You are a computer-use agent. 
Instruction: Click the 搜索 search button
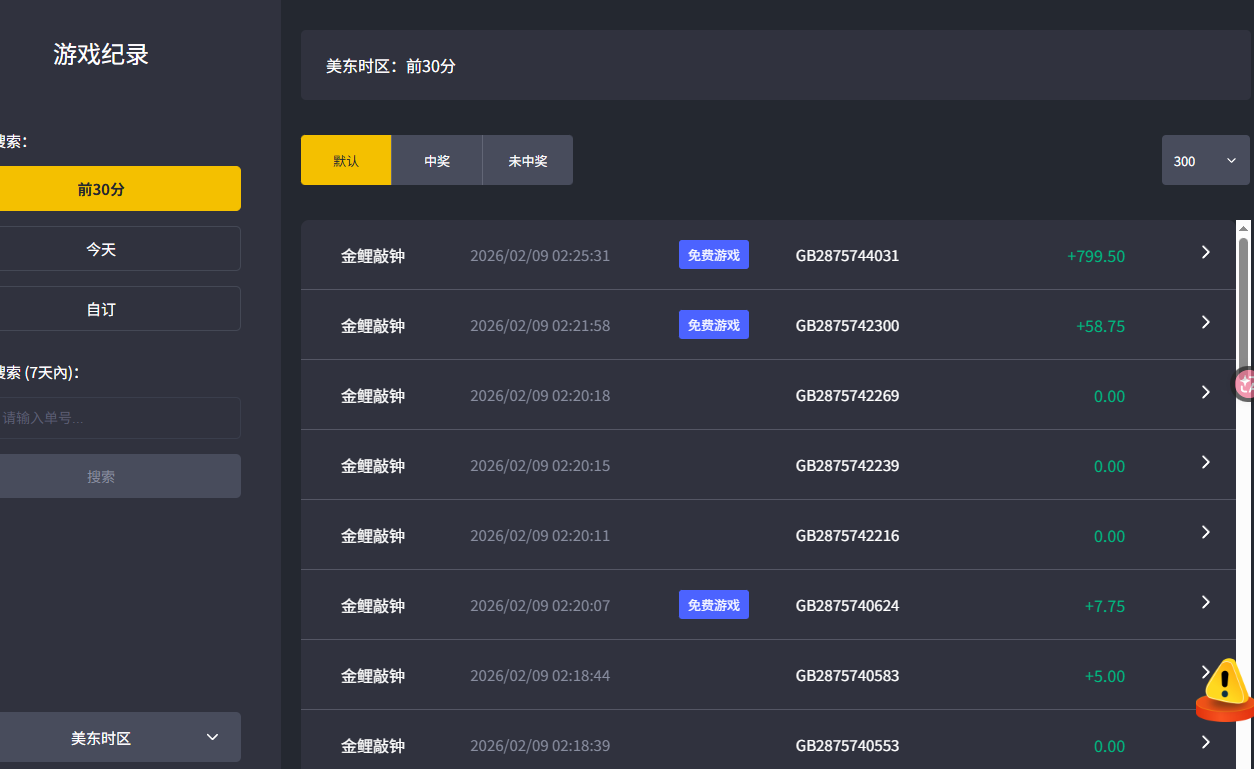[x=101, y=477]
